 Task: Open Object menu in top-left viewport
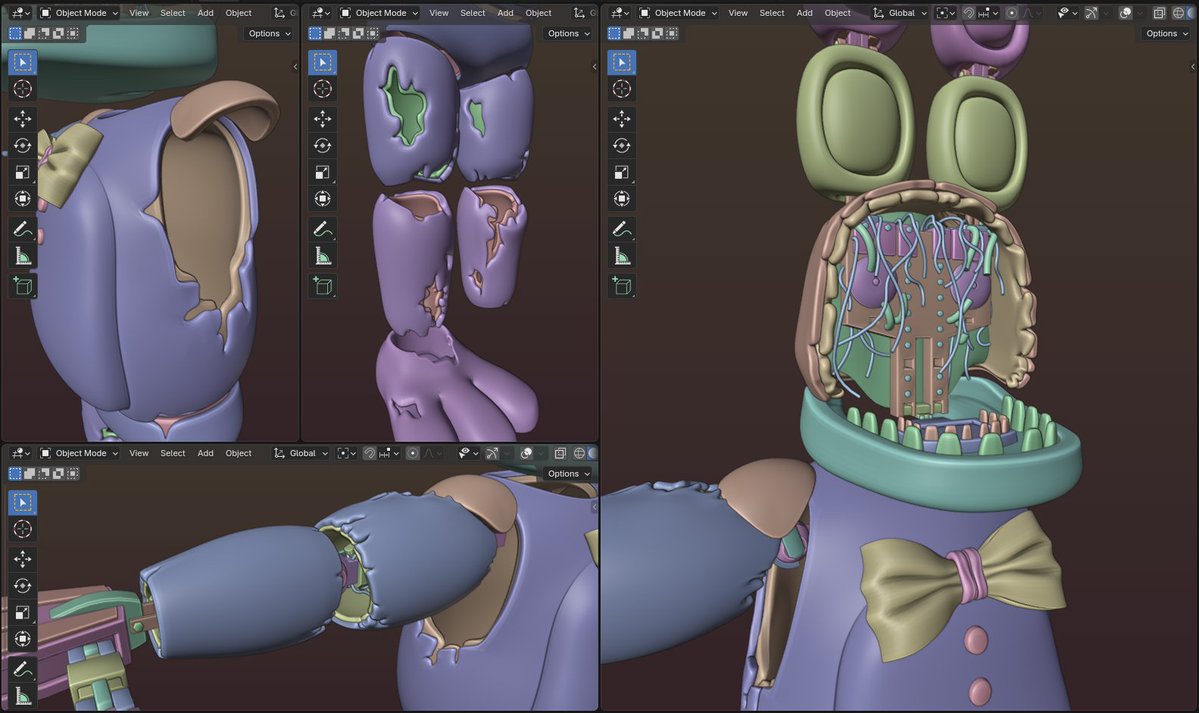tap(239, 13)
